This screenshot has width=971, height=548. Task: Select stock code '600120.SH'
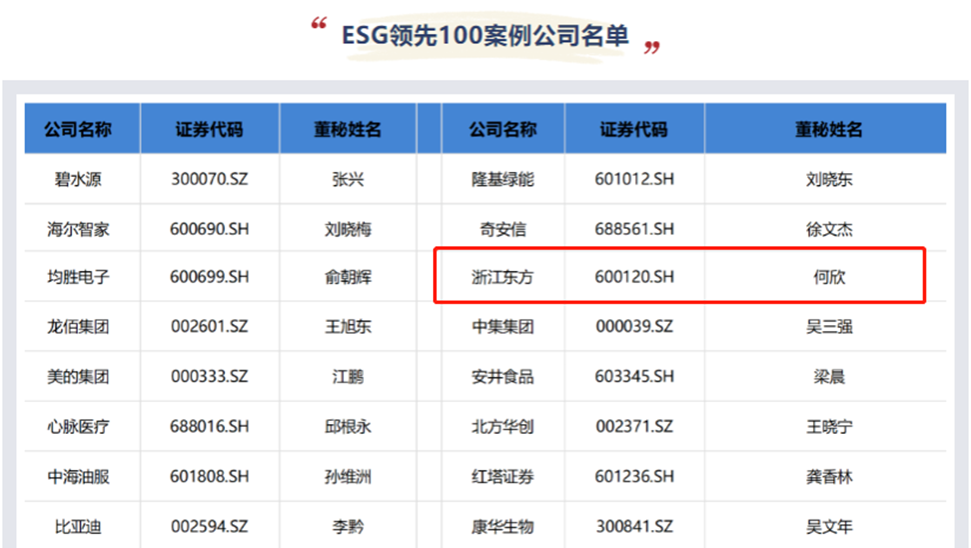(634, 277)
